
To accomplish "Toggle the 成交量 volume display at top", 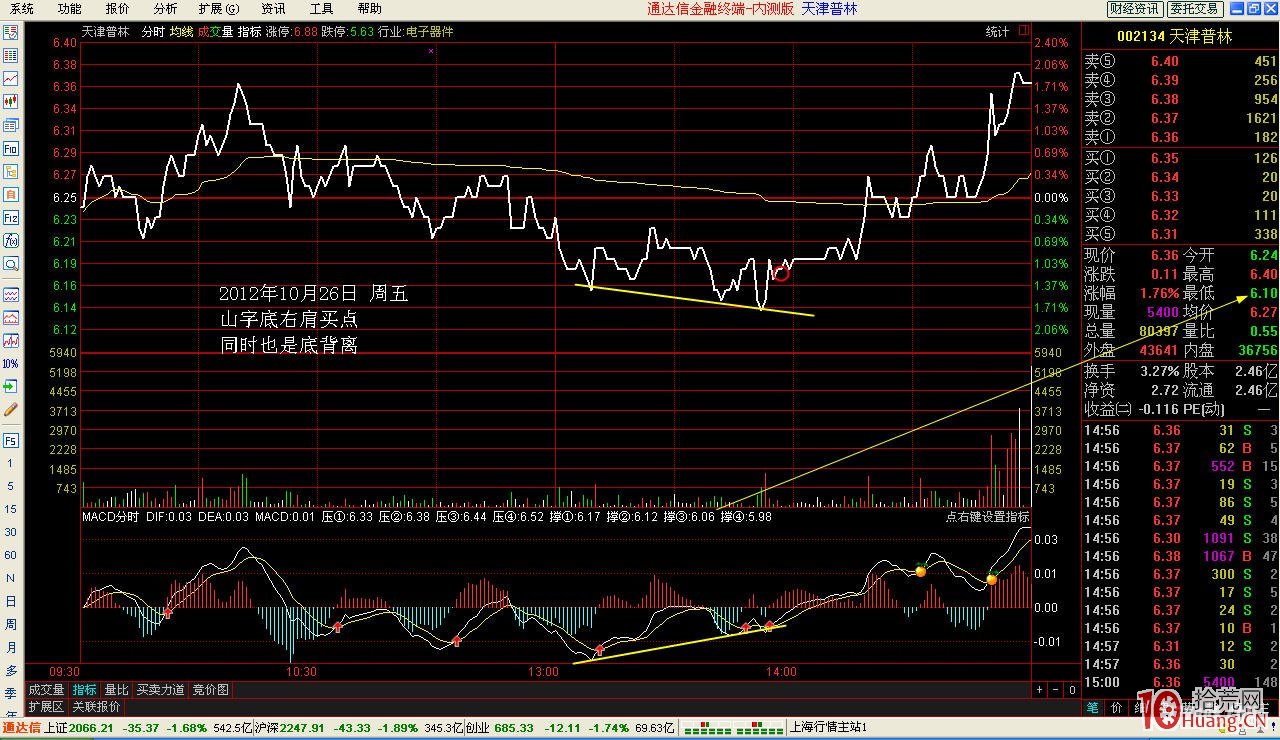I will point(214,31).
